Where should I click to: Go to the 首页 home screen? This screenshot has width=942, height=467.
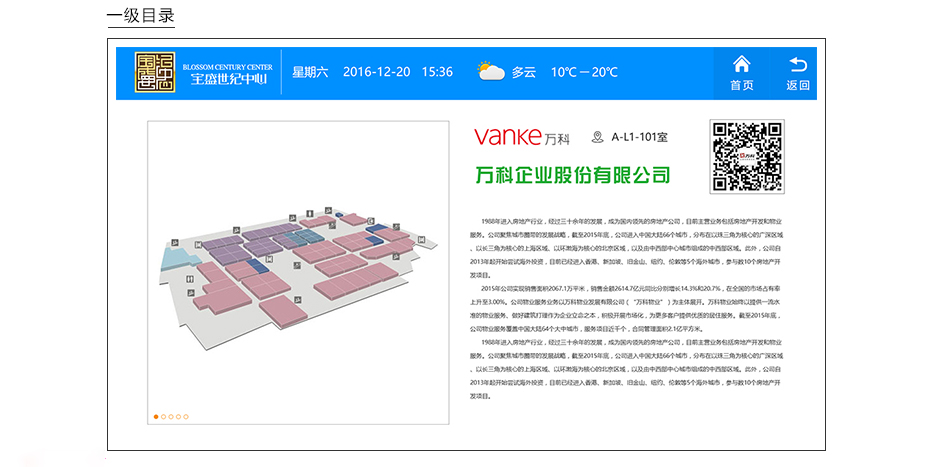pos(741,73)
